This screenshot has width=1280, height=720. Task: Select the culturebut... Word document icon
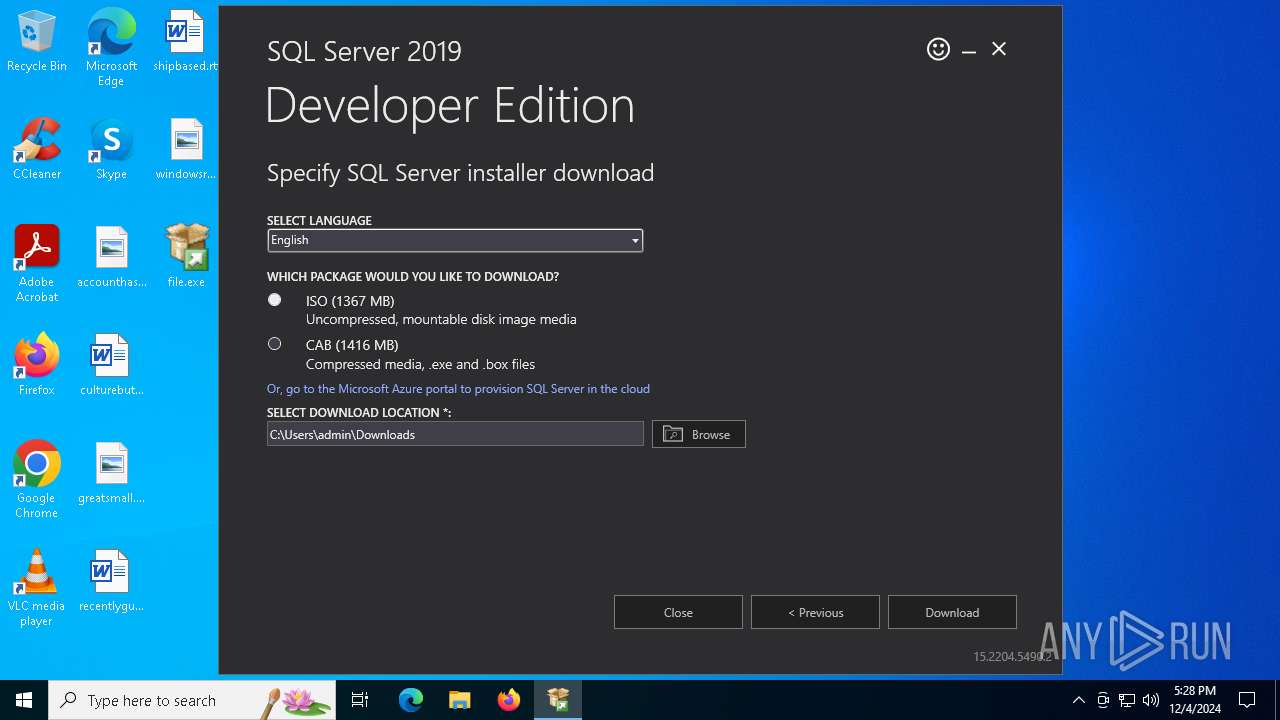(x=112, y=366)
